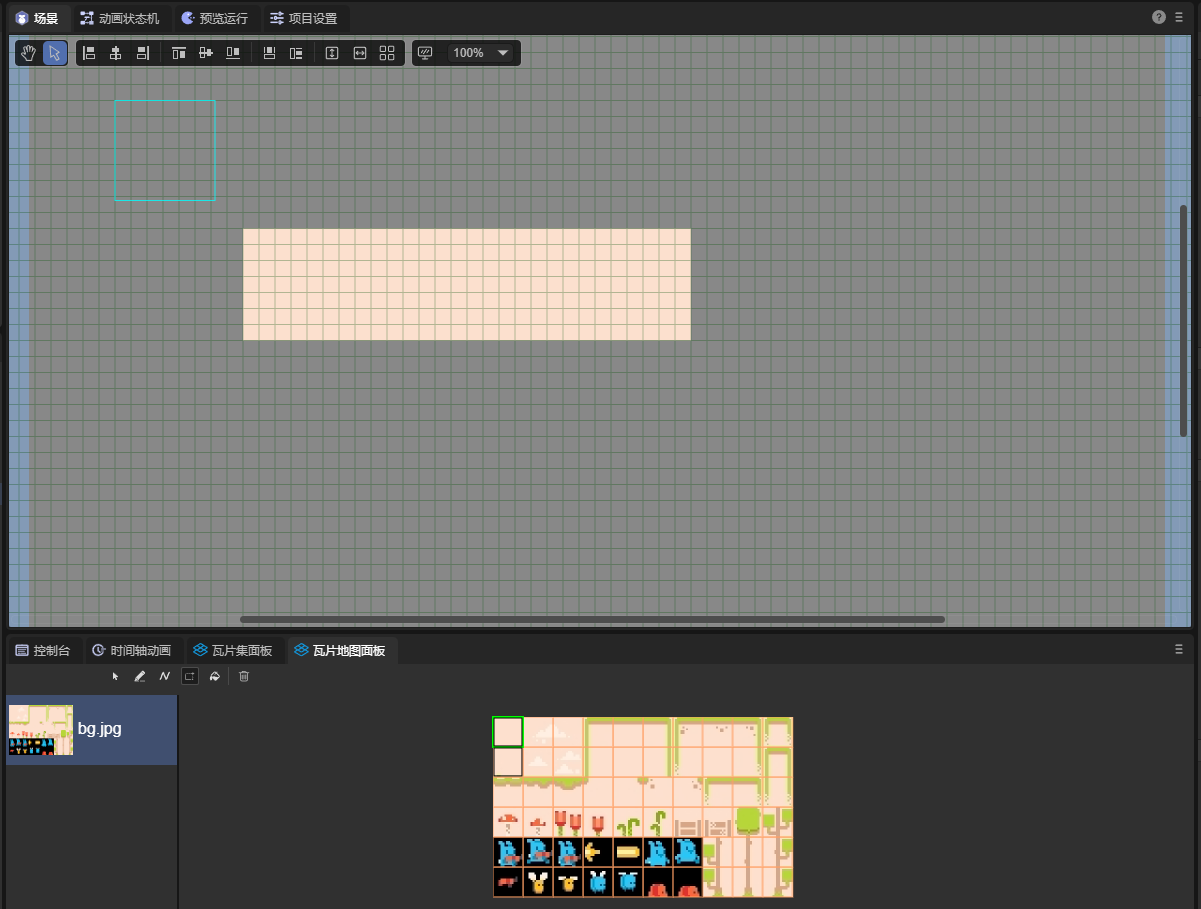Viewport: 1201px width, 909px height.
Task: Switch to the 动画状态机 tab
Action: (x=119, y=18)
